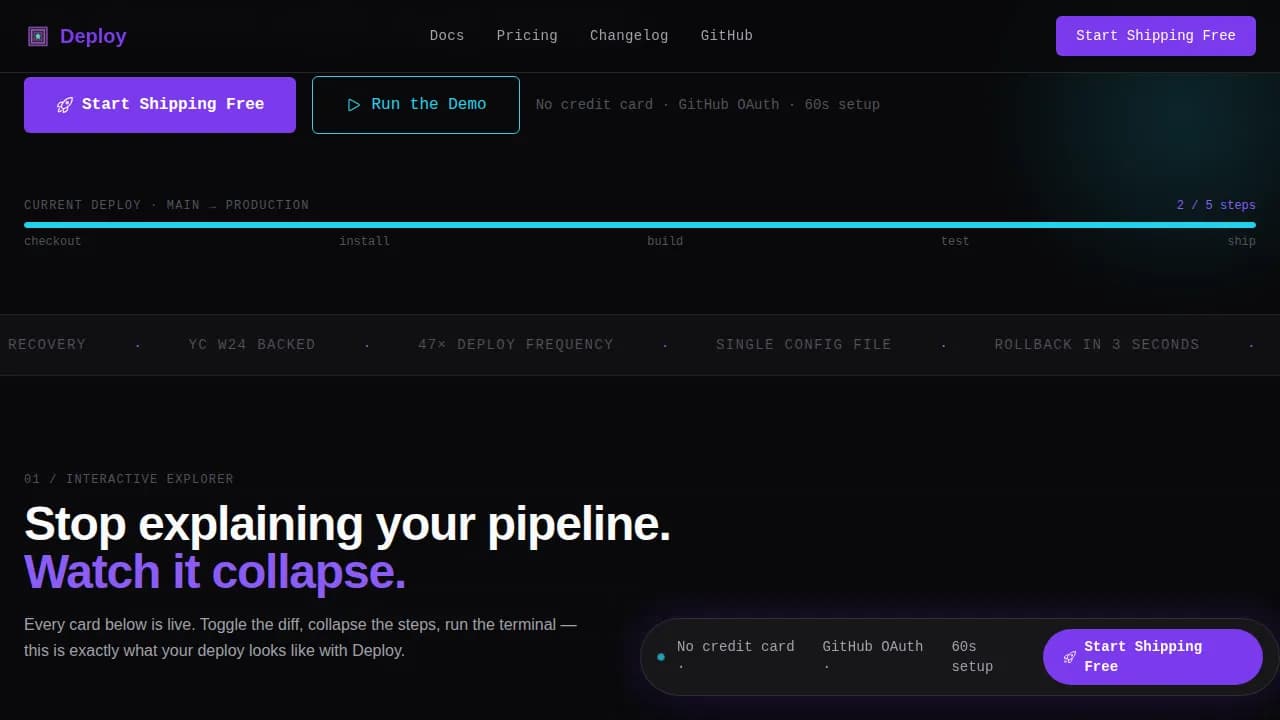This screenshot has width=1280, height=720.
Task: Open the GitHub navigation link
Action: (727, 36)
